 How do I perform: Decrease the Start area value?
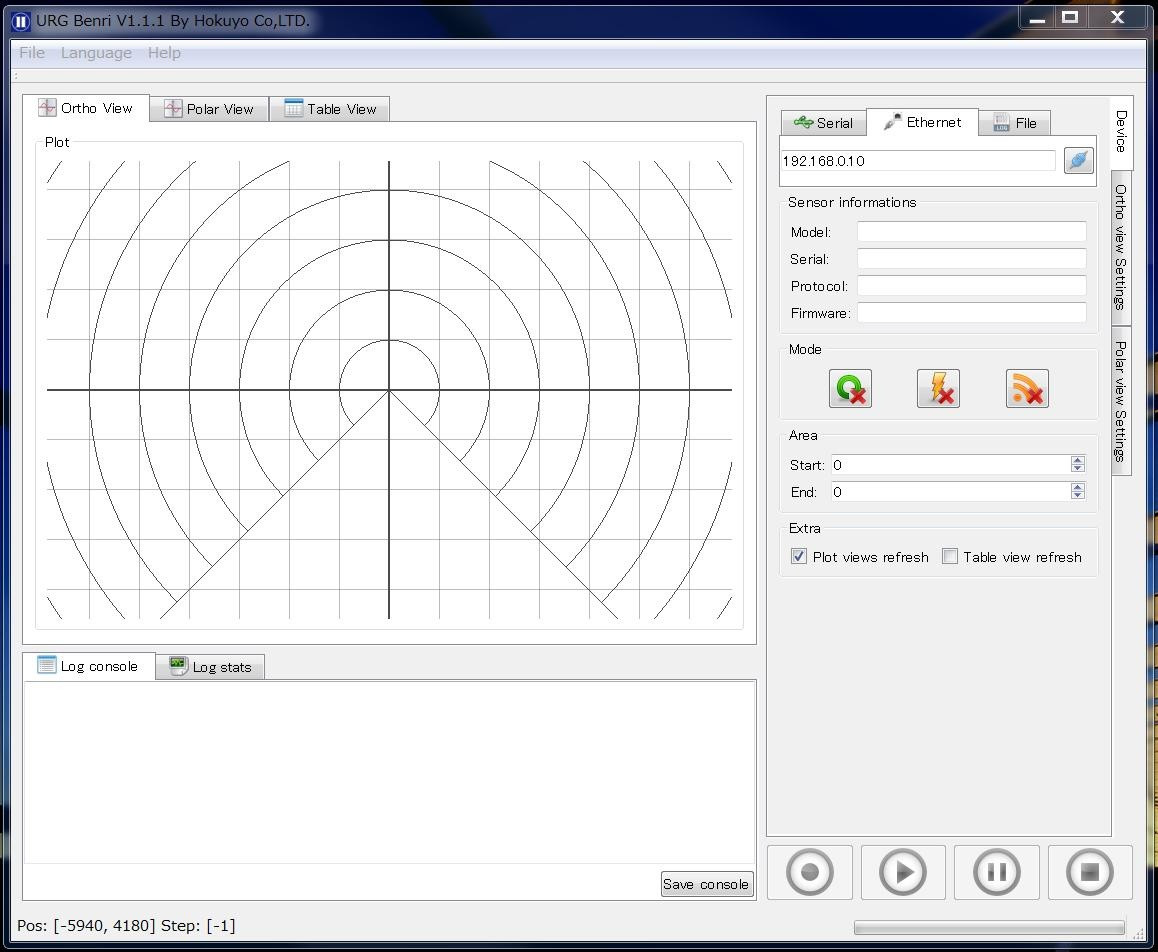(x=1078, y=468)
